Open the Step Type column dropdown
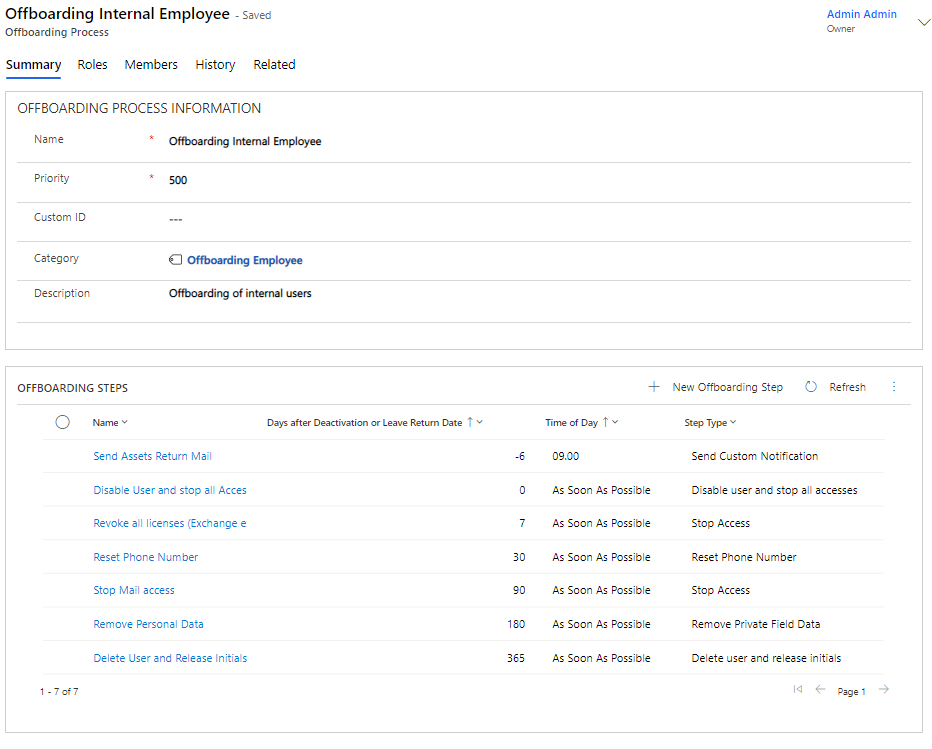The image size is (932, 749). [733, 423]
